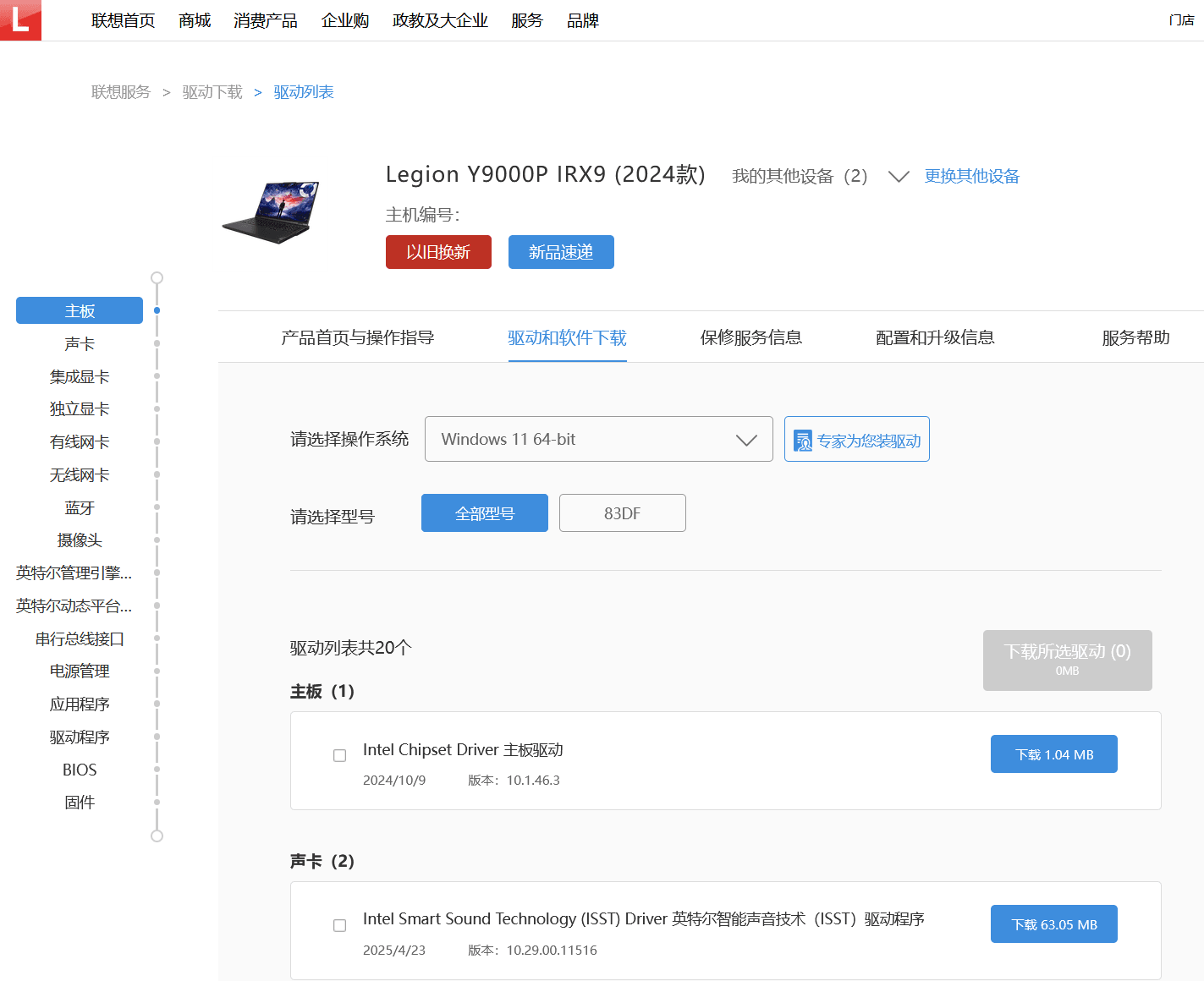Click Intel Smart Sound Technology driver title
This screenshot has width=1204, height=981.
point(644,918)
